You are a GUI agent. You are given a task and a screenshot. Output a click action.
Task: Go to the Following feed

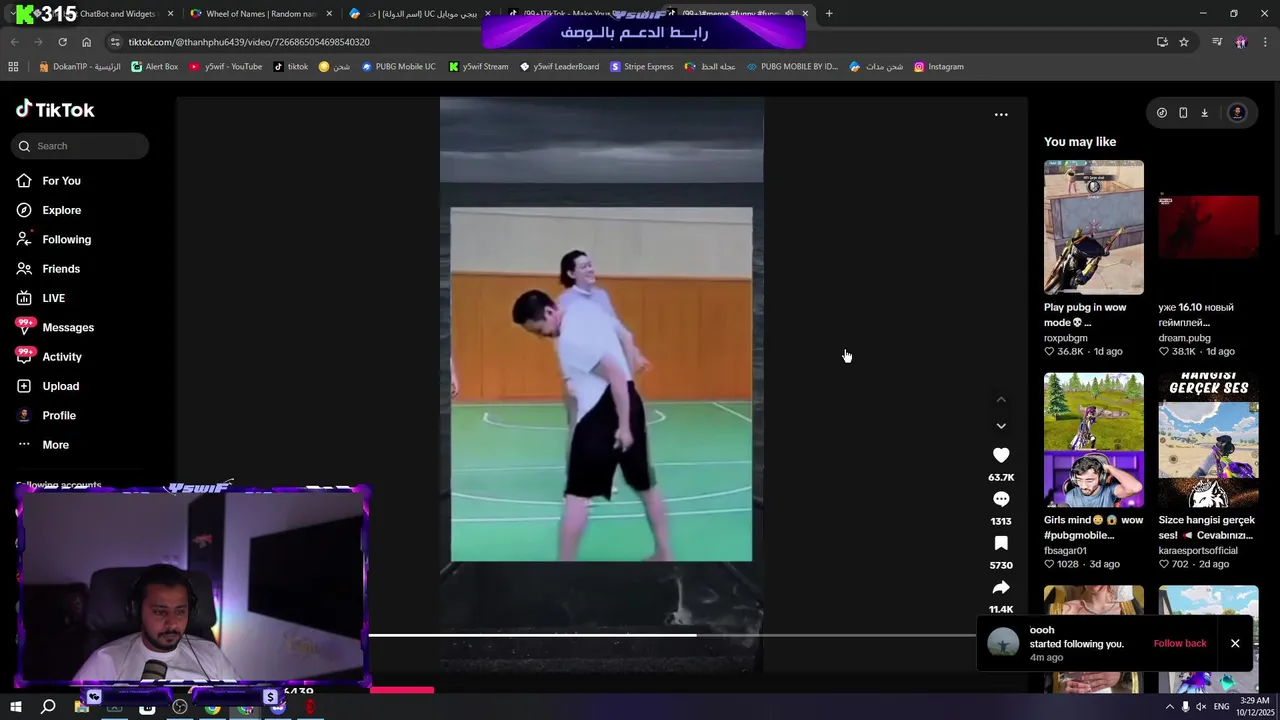coord(66,239)
